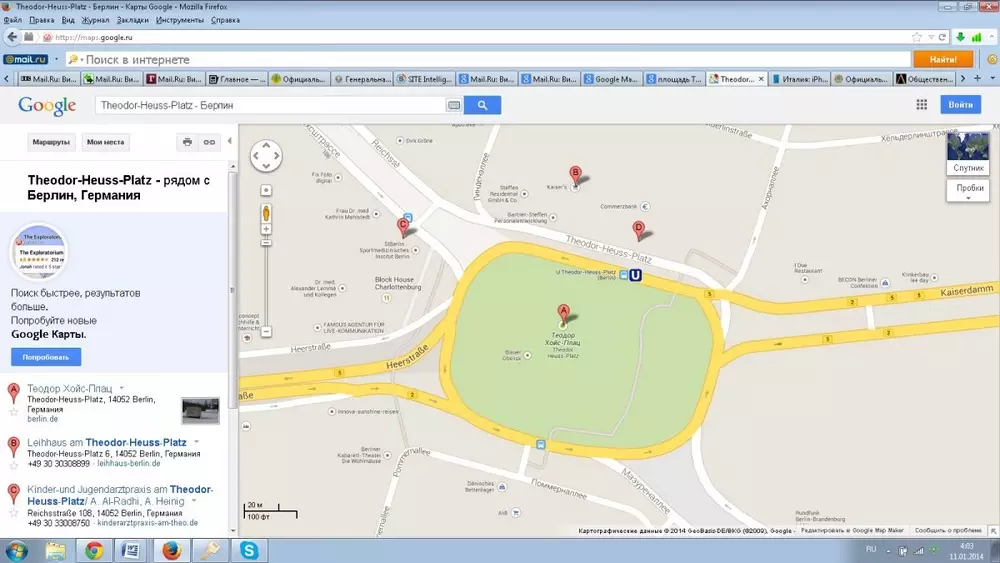This screenshot has height=563, width=1000.
Task: Switch to the Италия: iPh... tab
Action: pyautogui.click(x=799, y=79)
